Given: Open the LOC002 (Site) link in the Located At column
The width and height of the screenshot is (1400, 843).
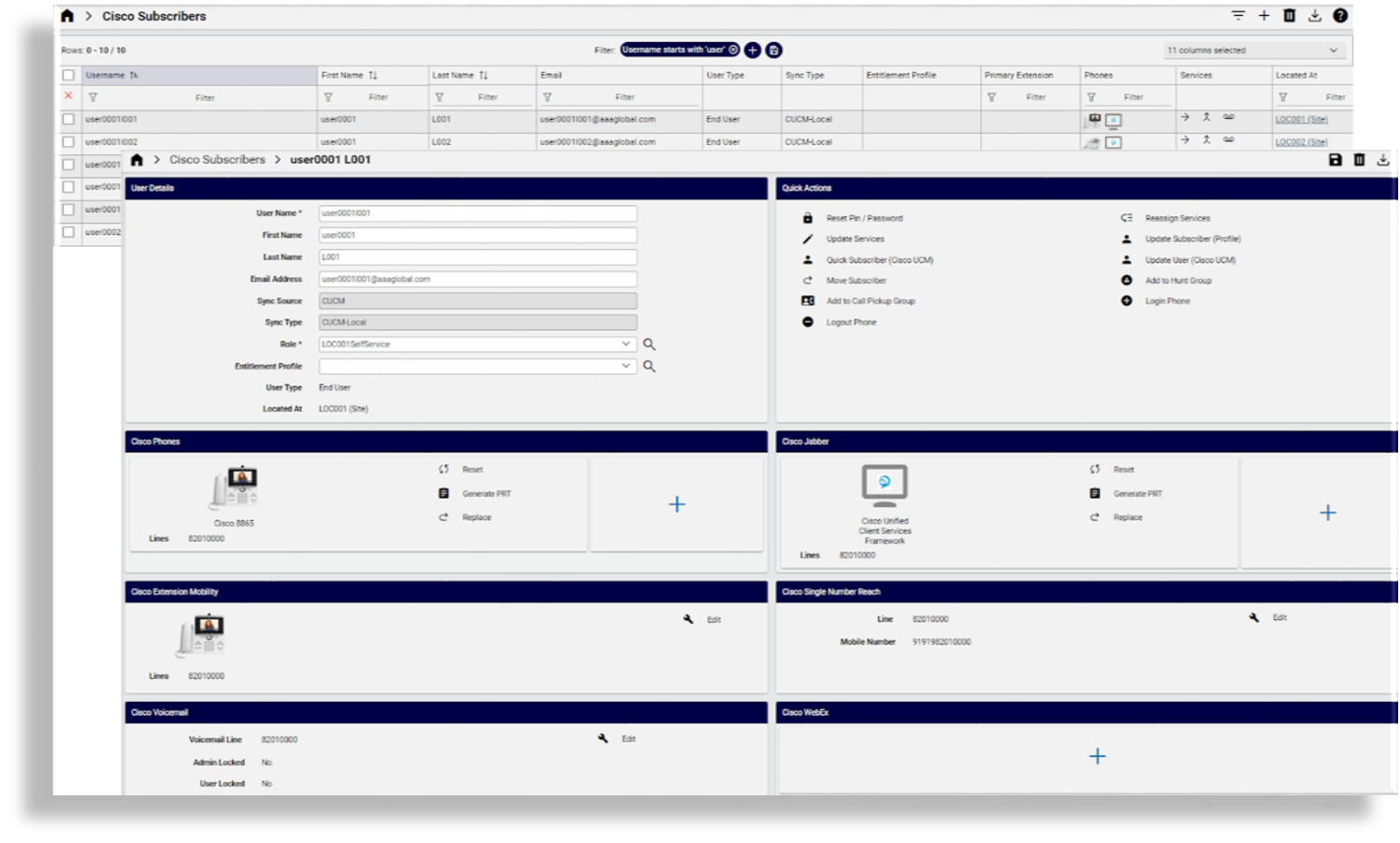Looking at the screenshot, I should [1301, 142].
